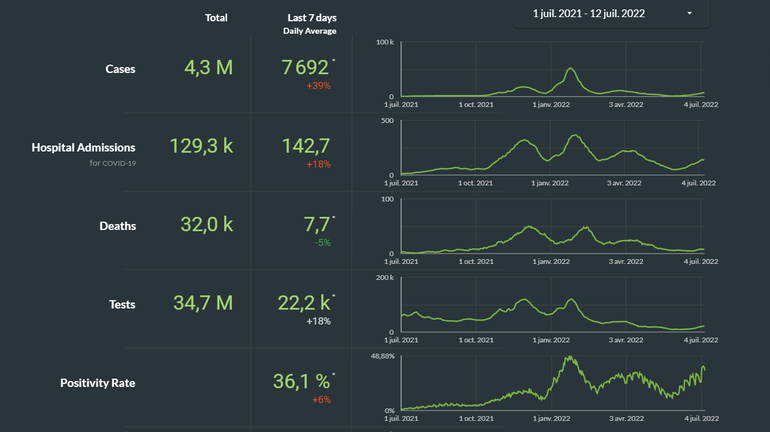Image resolution: width=770 pixels, height=432 pixels.
Task: Click the +39% cases change indicator
Action: [x=318, y=86]
